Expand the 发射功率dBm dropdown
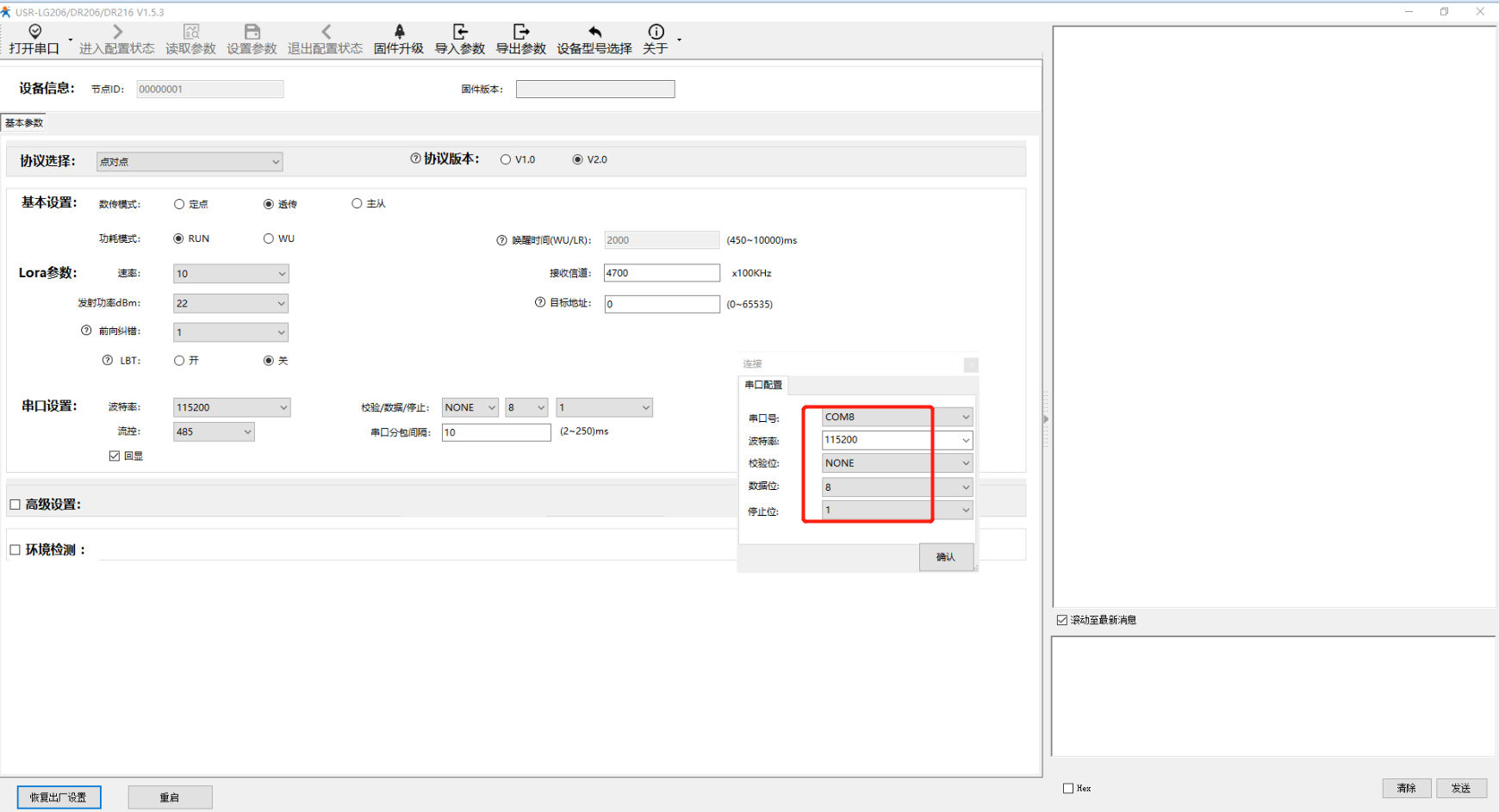This screenshot has width=1499, height=812. click(x=230, y=303)
